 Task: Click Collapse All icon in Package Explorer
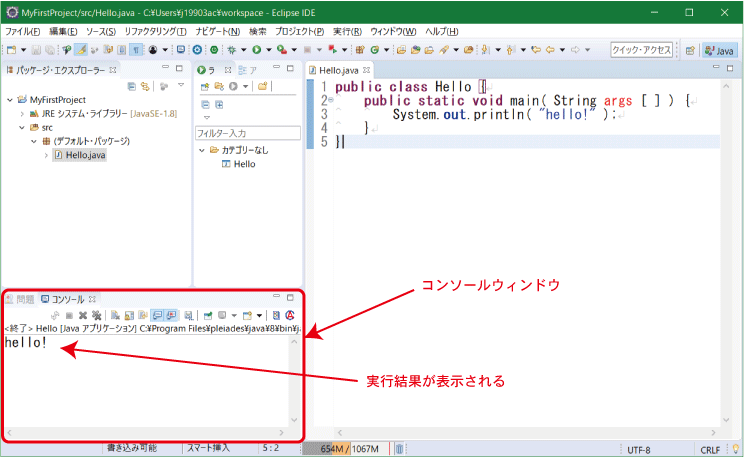131,86
